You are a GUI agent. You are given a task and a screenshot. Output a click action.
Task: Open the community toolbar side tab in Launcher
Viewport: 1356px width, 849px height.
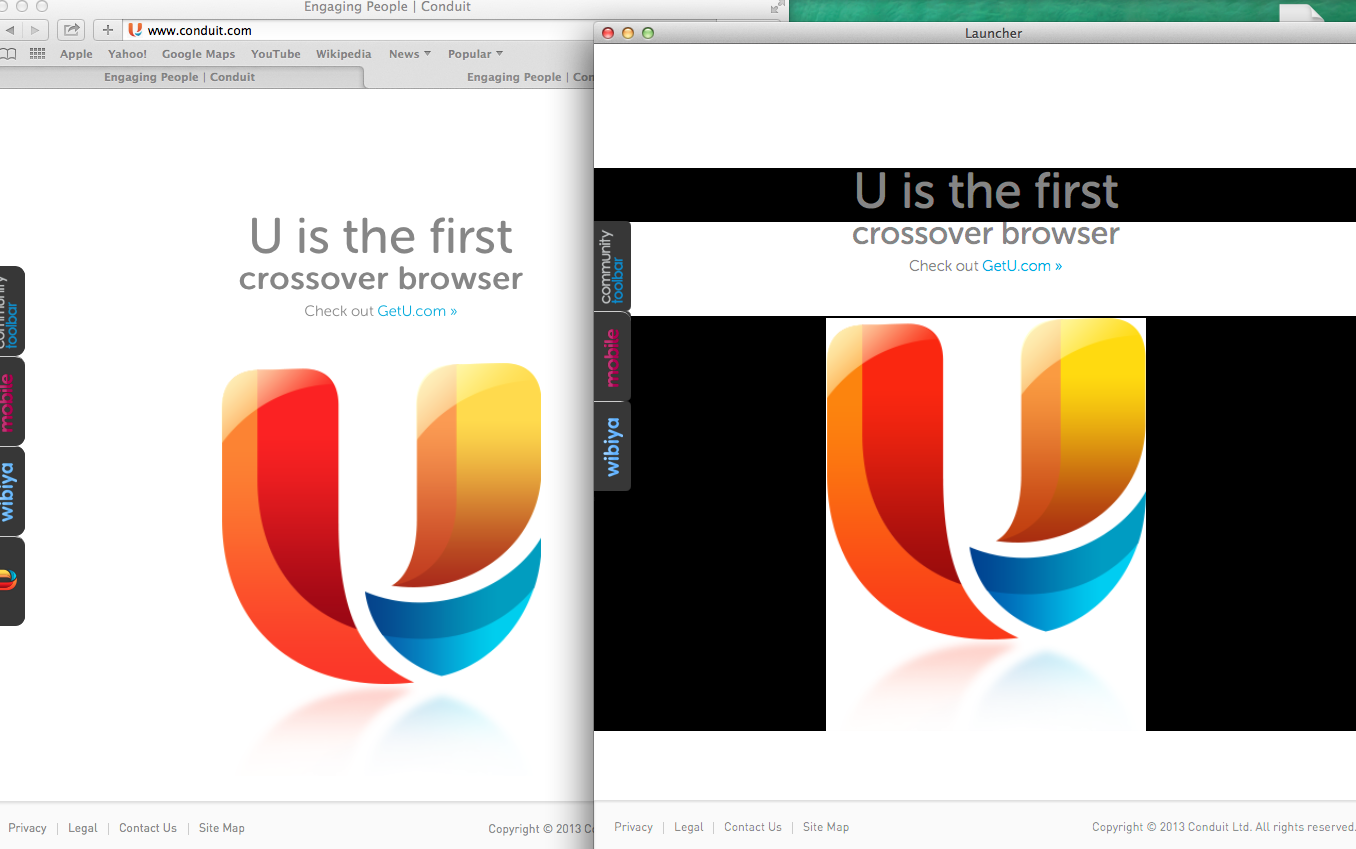click(612, 266)
